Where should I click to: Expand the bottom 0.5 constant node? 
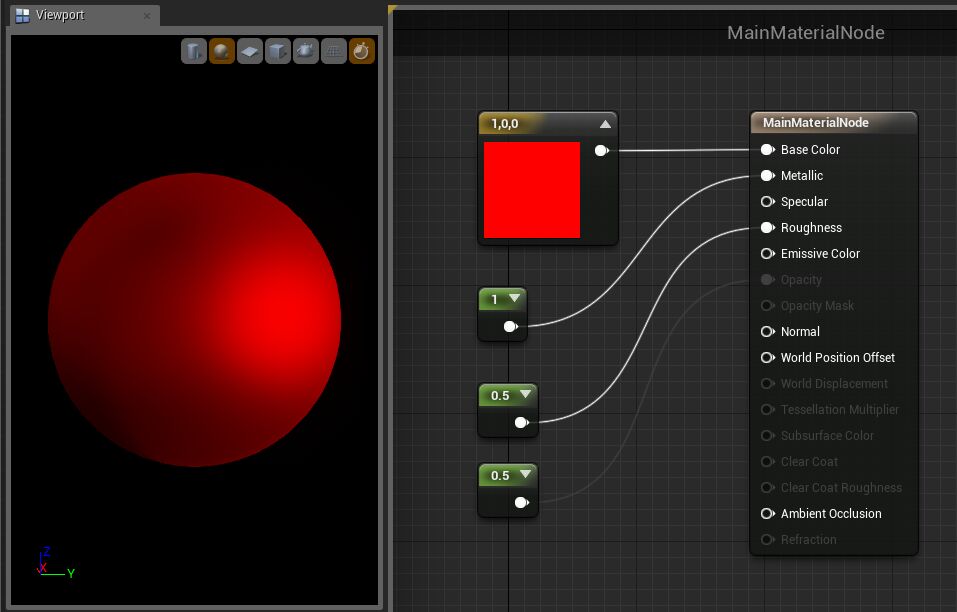(x=526, y=474)
